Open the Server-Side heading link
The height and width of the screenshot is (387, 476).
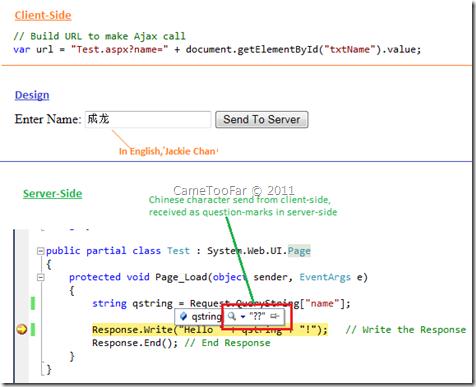click(x=52, y=194)
